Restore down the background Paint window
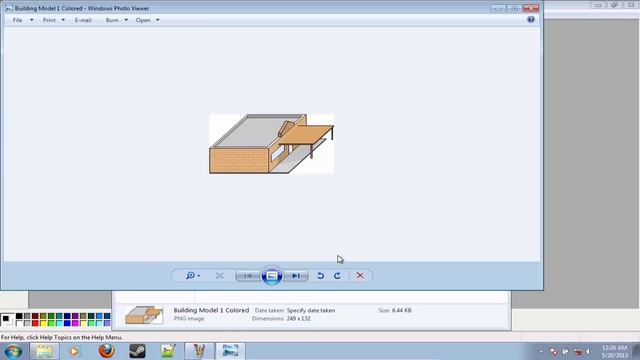The width and height of the screenshot is (640, 360). (614, 5)
